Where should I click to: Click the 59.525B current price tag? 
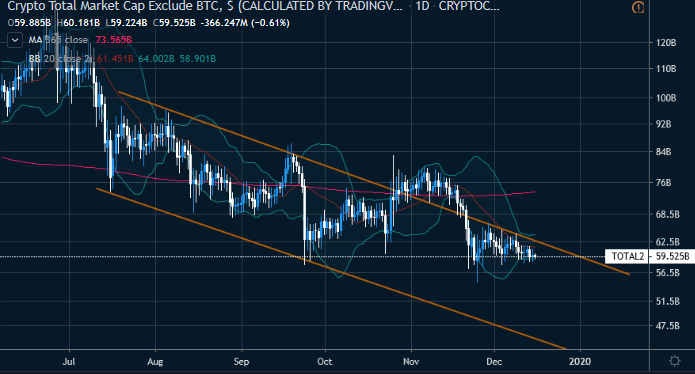(x=672, y=256)
